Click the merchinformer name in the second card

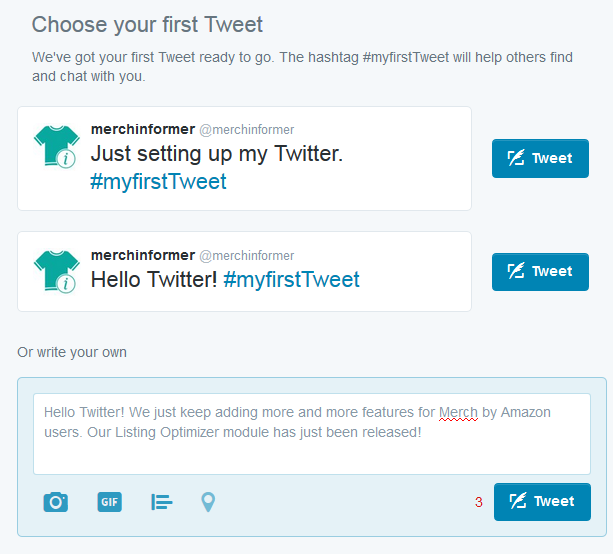143,255
